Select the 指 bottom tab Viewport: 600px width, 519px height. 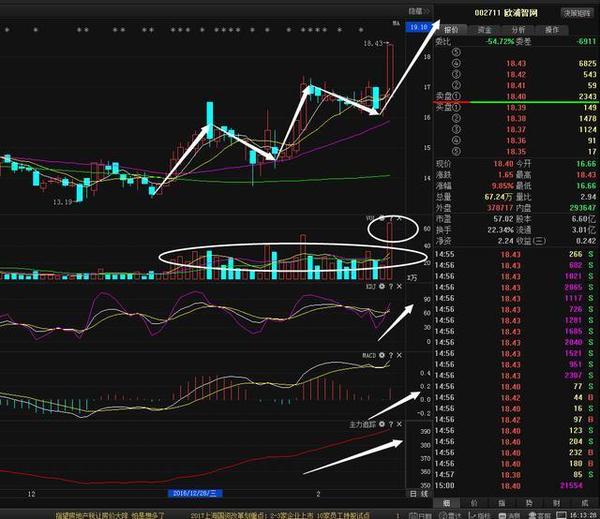point(502,503)
